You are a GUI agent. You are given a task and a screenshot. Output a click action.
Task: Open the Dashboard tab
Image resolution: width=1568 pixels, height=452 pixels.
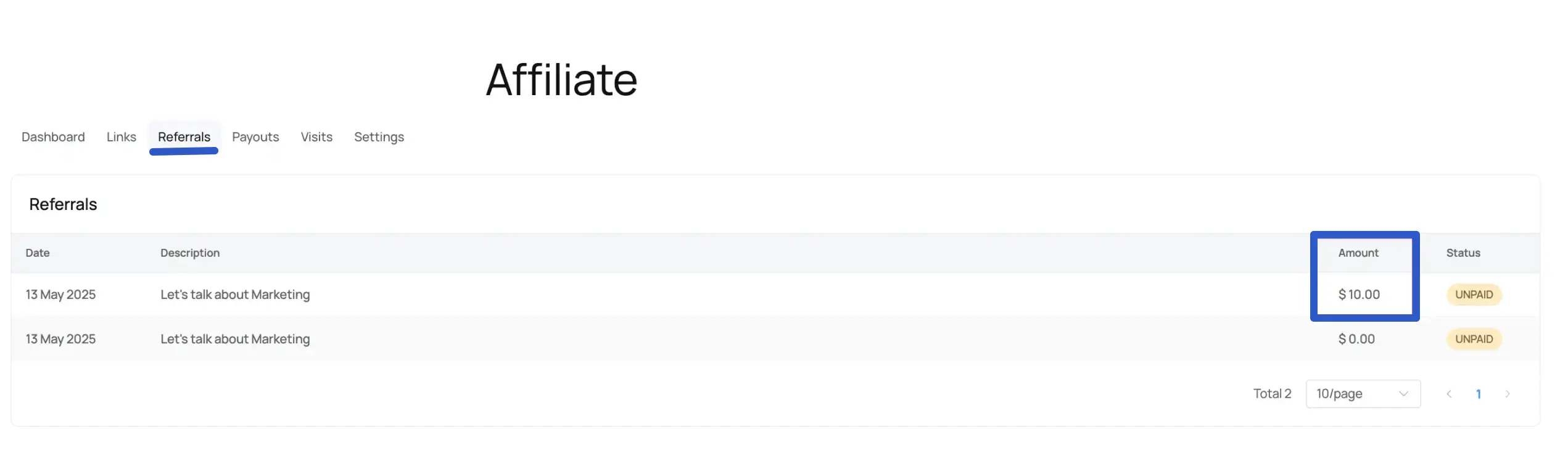(x=53, y=137)
